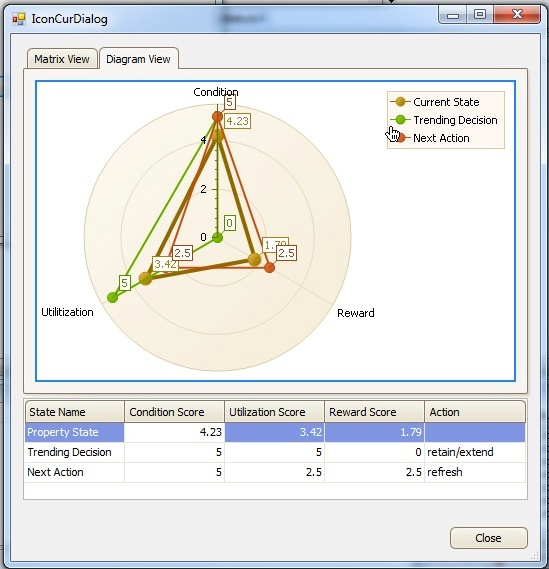Screen dimensions: 549x569
Task: Click the Property State condition score 4.23 cell
Action: tap(174, 432)
